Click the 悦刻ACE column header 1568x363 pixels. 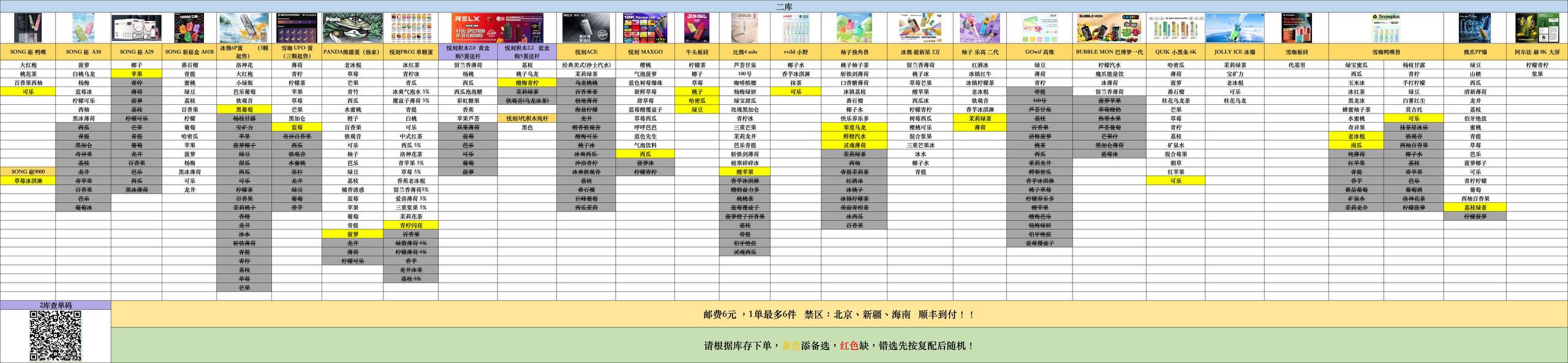coord(587,52)
